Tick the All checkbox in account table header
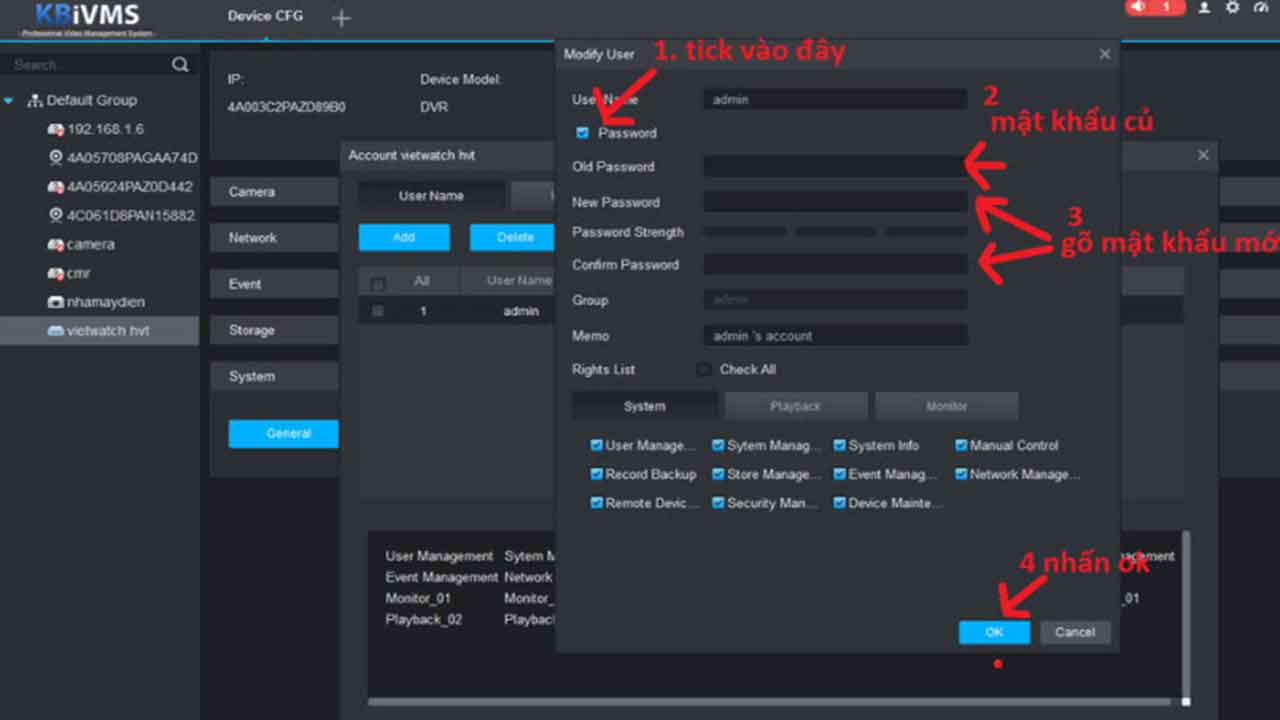 378,283
